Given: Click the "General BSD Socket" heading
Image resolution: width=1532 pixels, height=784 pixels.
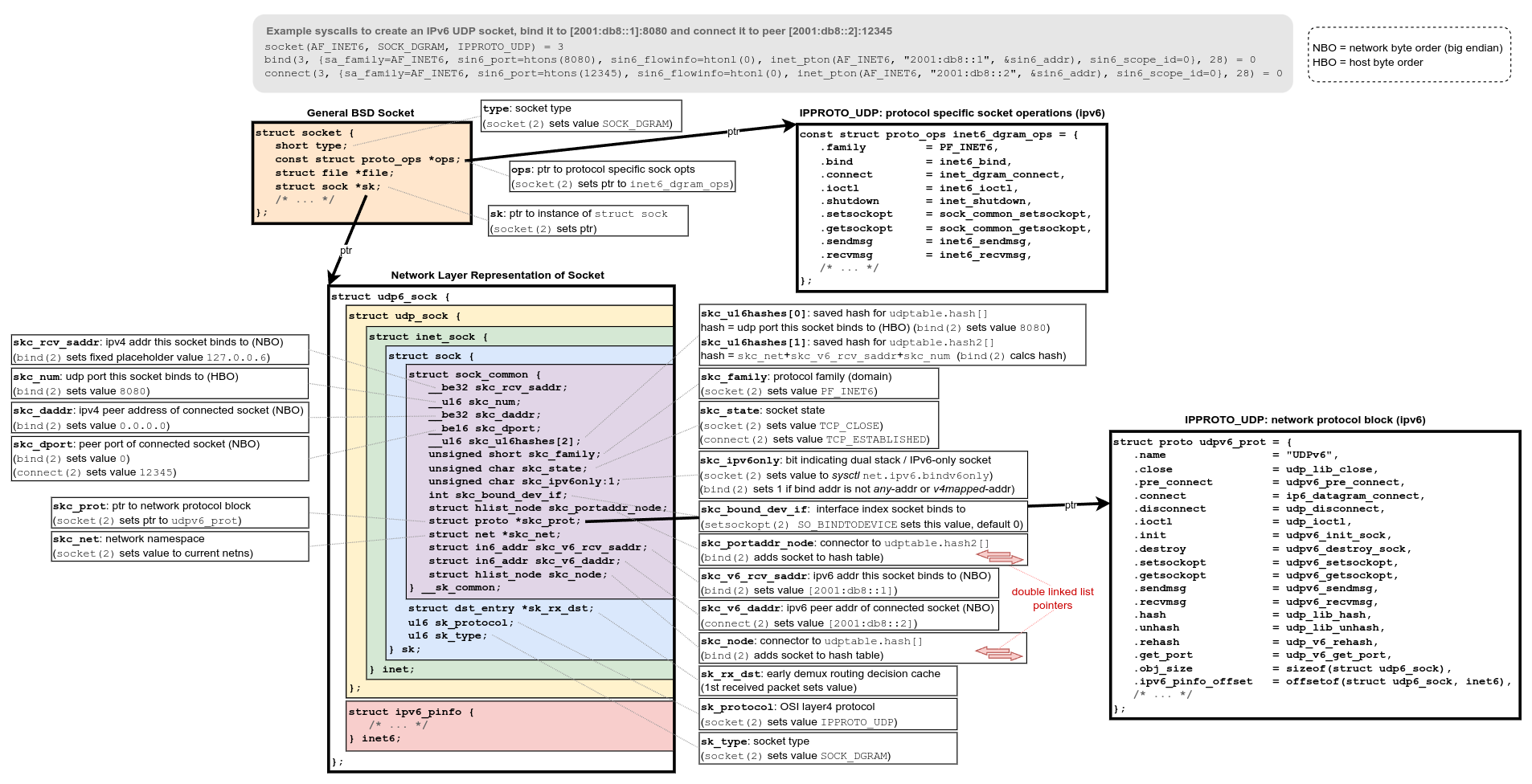Looking at the screenshot, I should (360, 113).
